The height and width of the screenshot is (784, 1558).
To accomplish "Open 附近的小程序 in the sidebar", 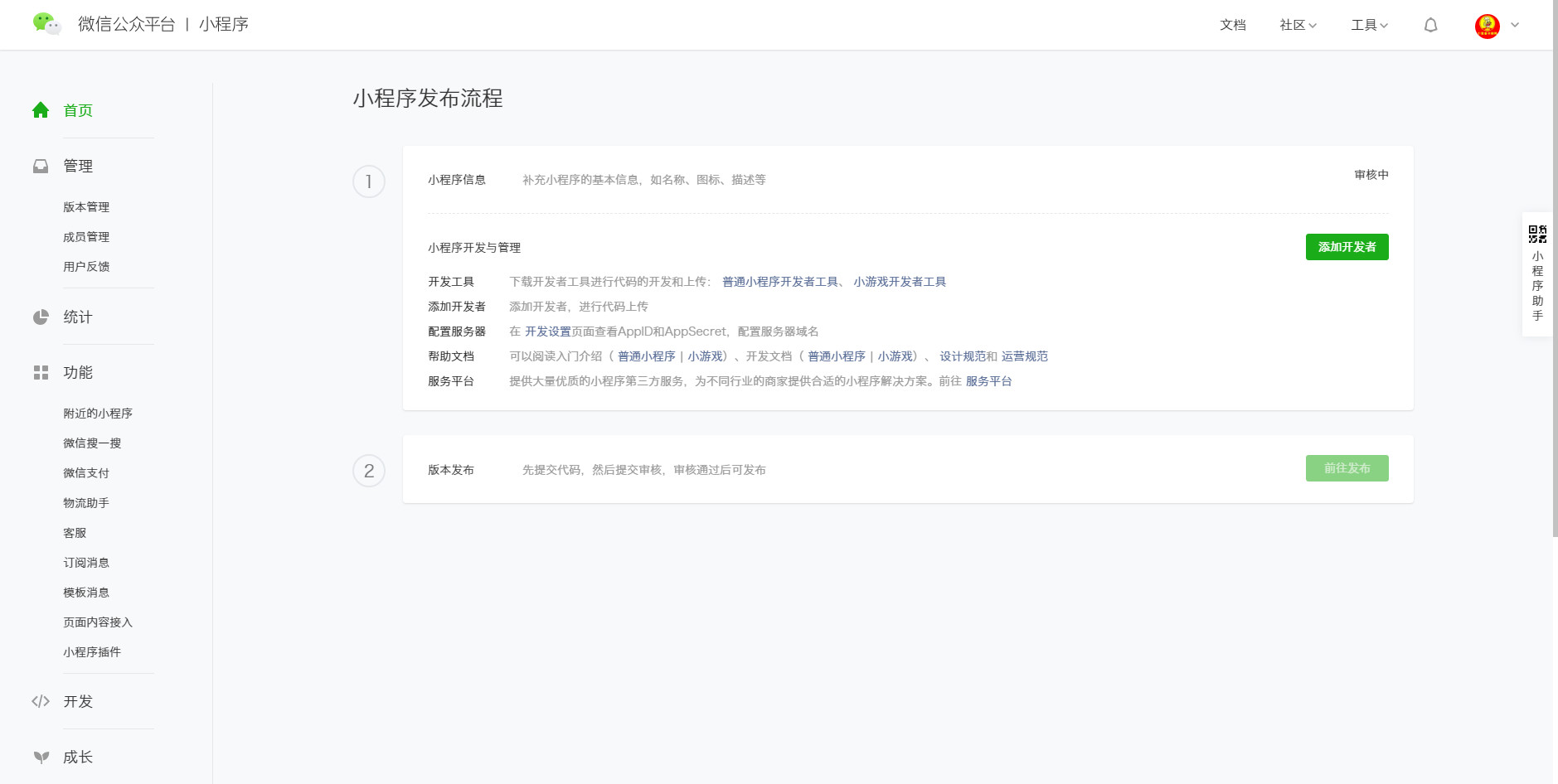I will coord(98,414).
